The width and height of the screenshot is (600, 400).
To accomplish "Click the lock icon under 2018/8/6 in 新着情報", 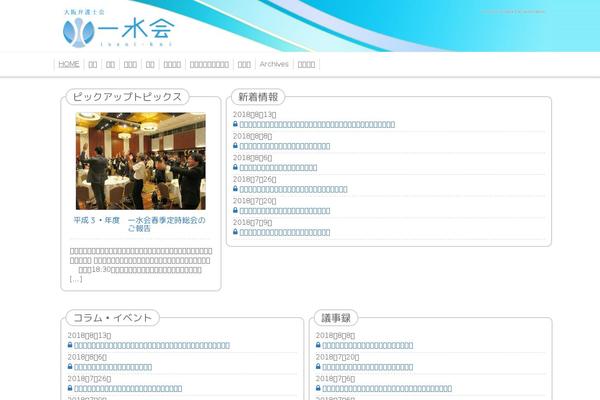I will 235,167.
